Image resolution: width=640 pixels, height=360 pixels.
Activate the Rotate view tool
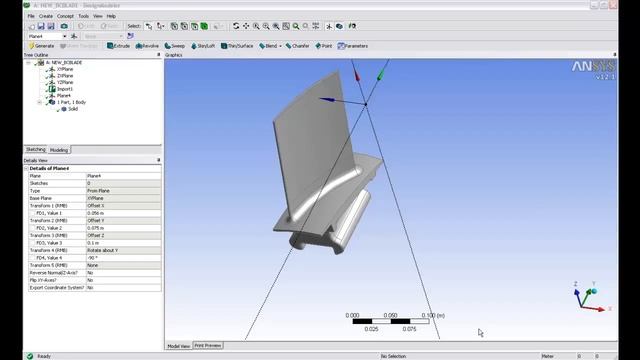[236, 26]
